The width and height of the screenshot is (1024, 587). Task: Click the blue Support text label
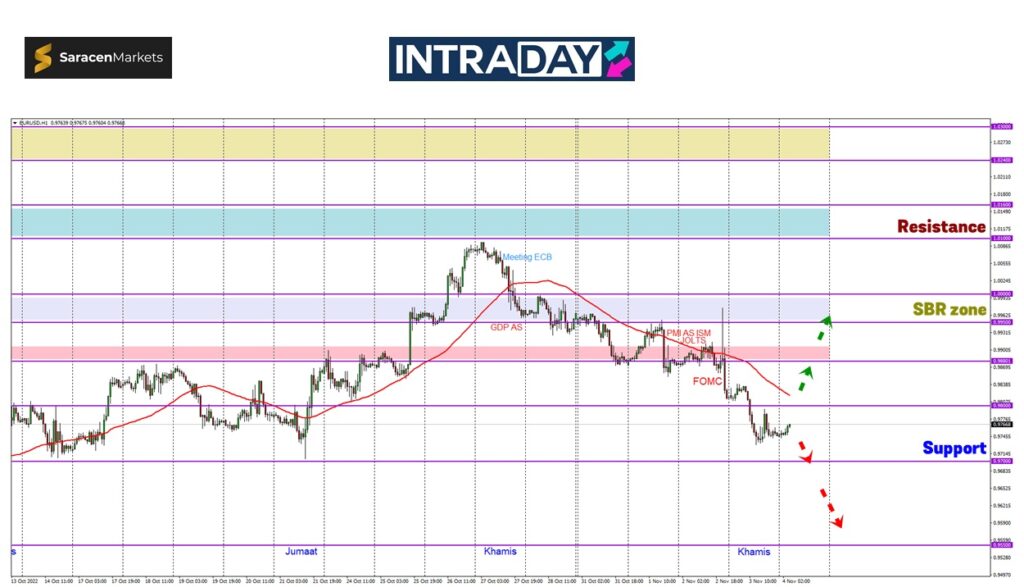point(954,448)
